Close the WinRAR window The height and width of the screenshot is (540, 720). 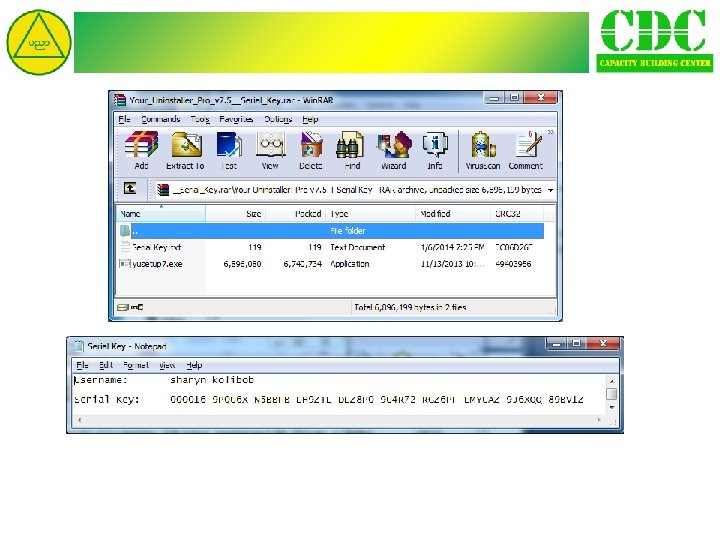(541, 98)
